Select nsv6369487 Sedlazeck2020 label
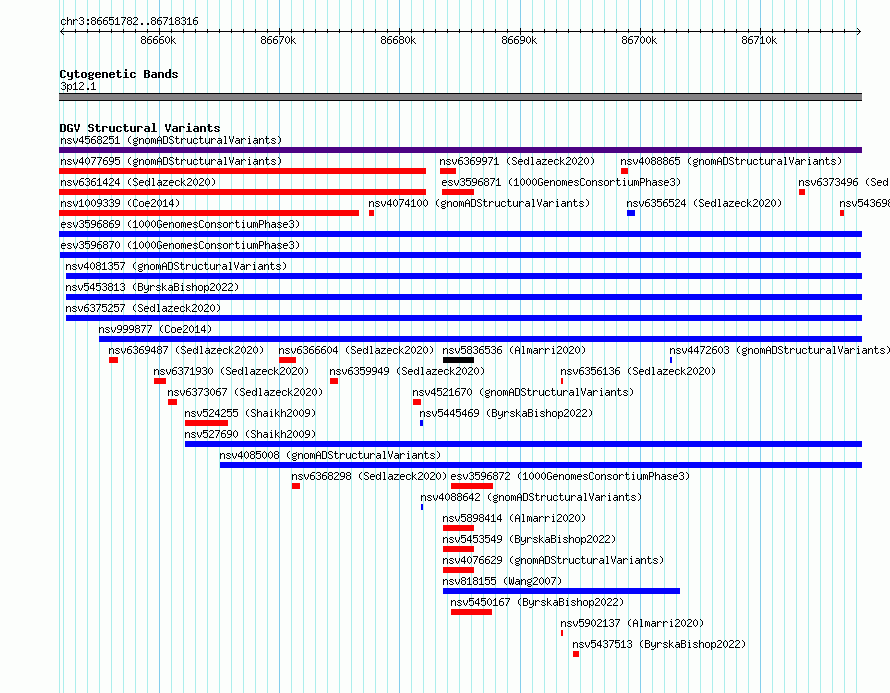The width and height of the screenshot is (890, 693). 186,350
